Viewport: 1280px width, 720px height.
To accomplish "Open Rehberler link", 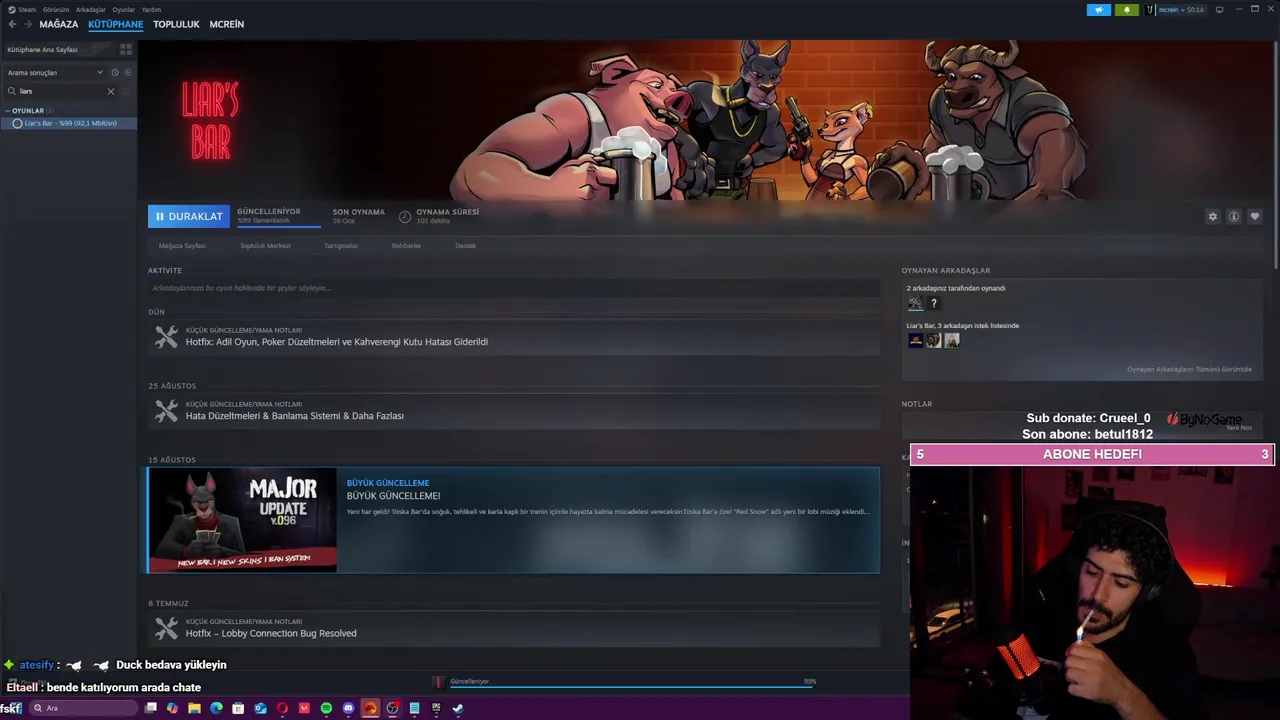I will [x=406, y=245].
